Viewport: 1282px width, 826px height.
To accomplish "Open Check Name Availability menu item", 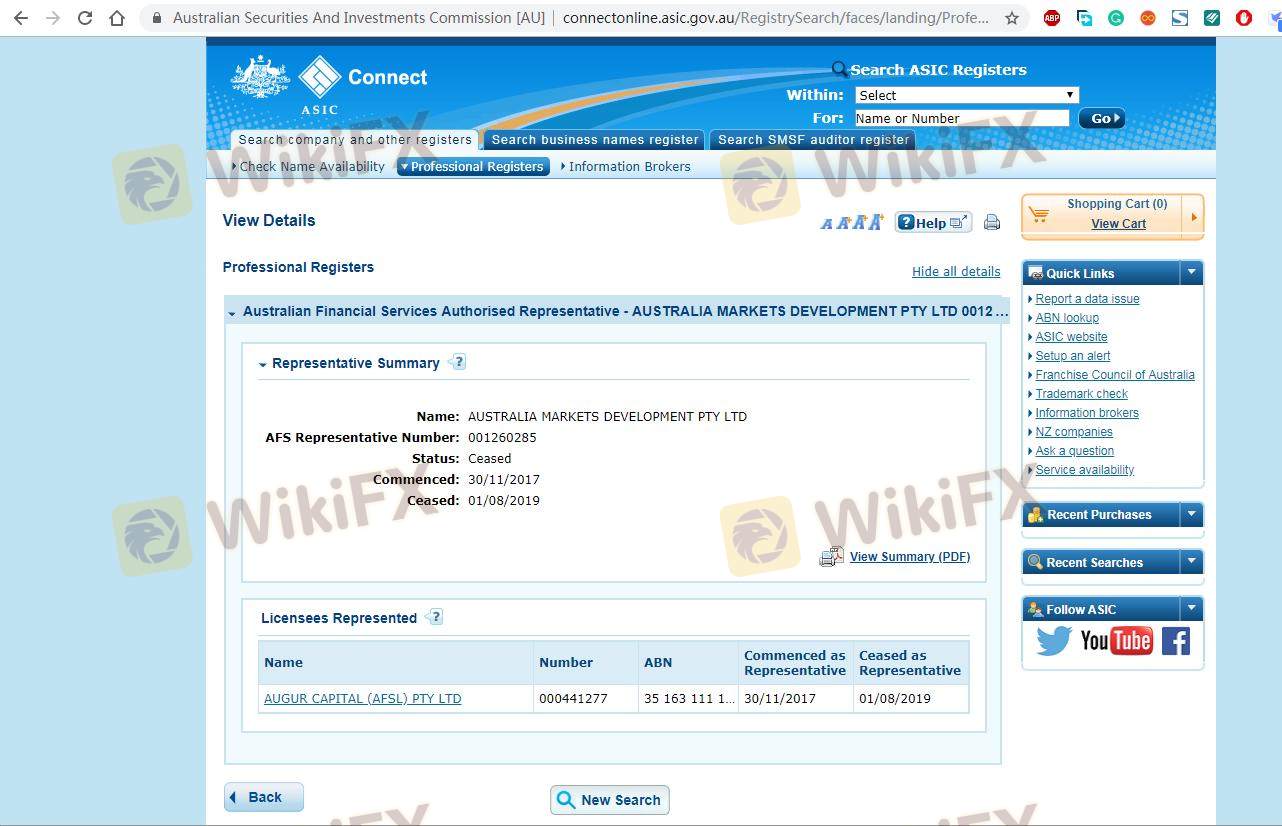I will [x=312, y=167].
